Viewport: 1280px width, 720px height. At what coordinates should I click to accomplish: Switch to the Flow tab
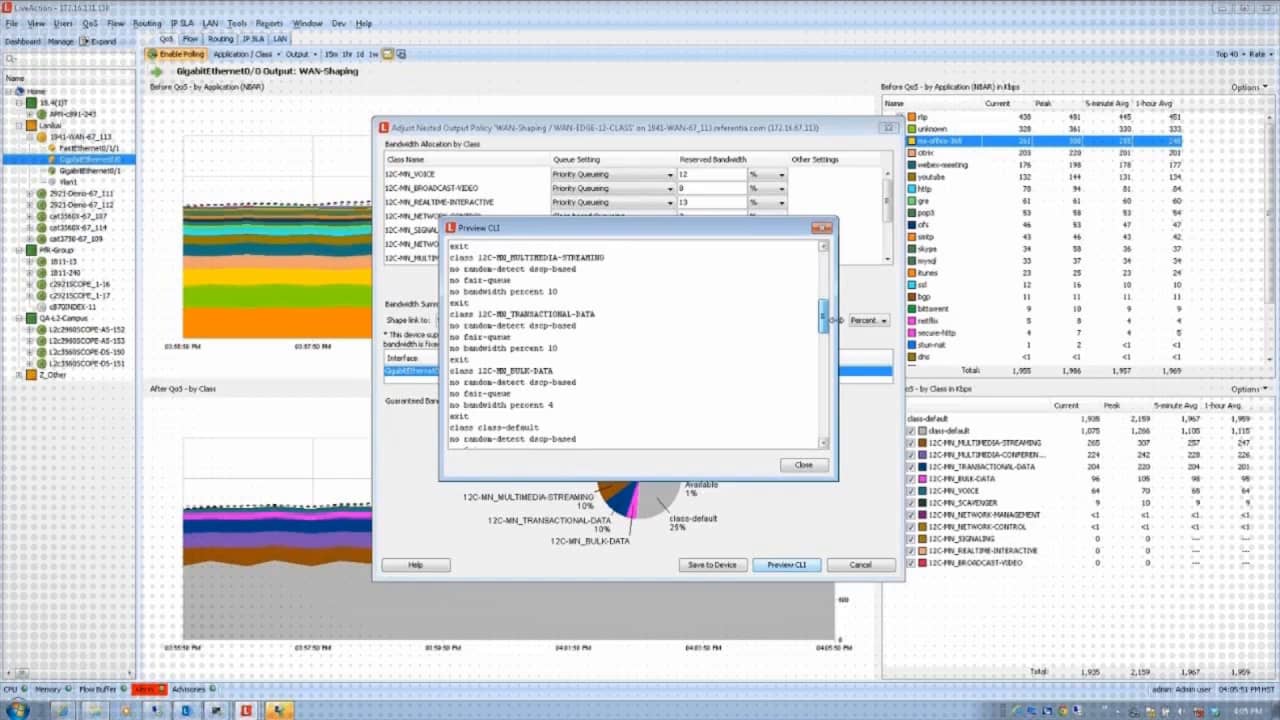(x=190, y=39)
